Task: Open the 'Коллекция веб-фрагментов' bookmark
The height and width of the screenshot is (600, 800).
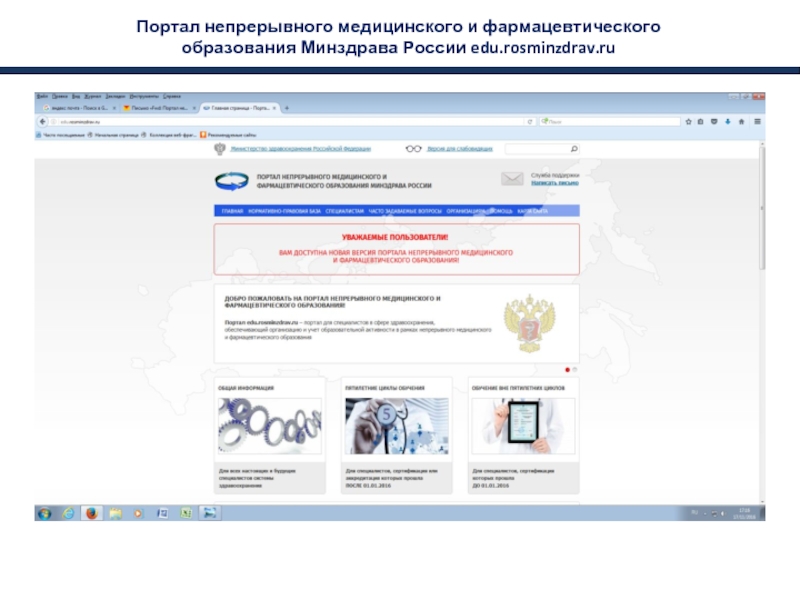Action: point(169,135)
